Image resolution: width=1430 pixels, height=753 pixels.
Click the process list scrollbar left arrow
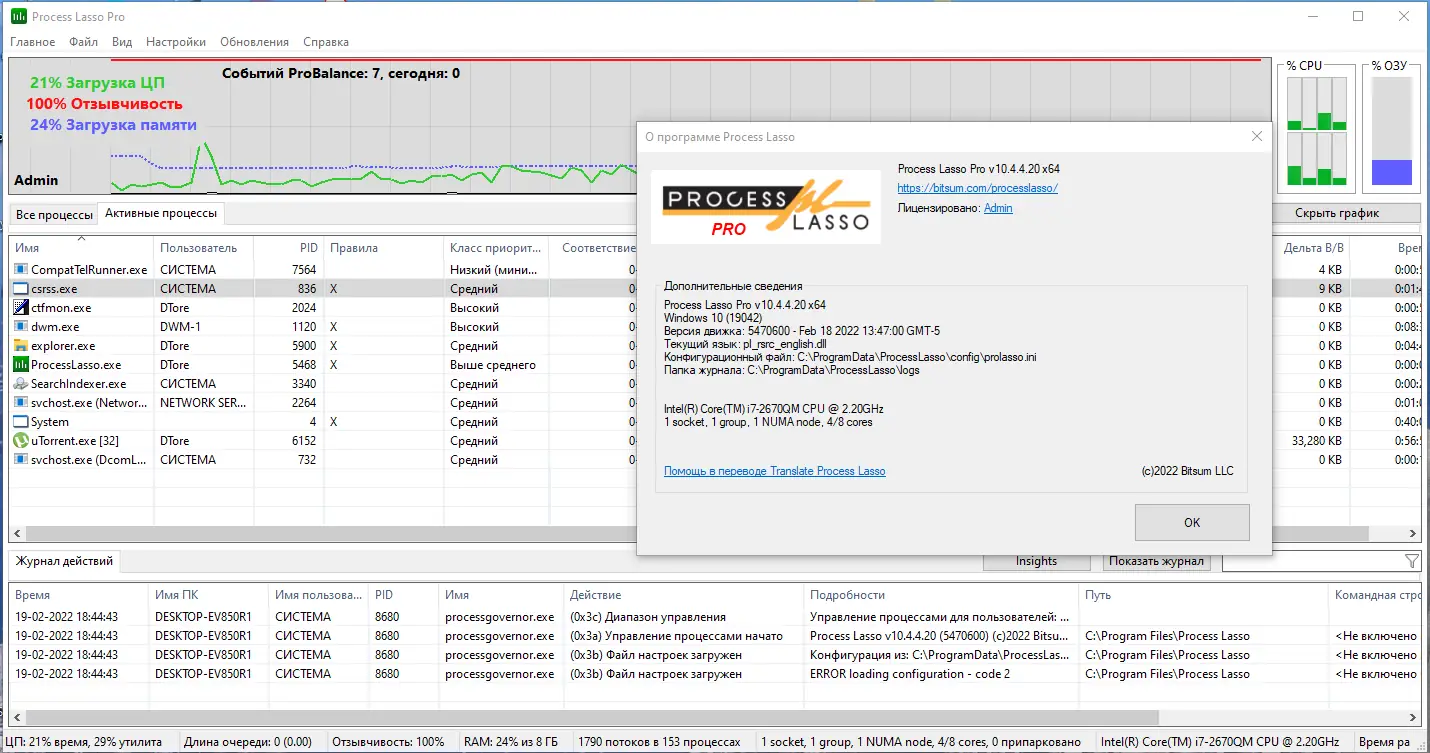pos(17,533)
